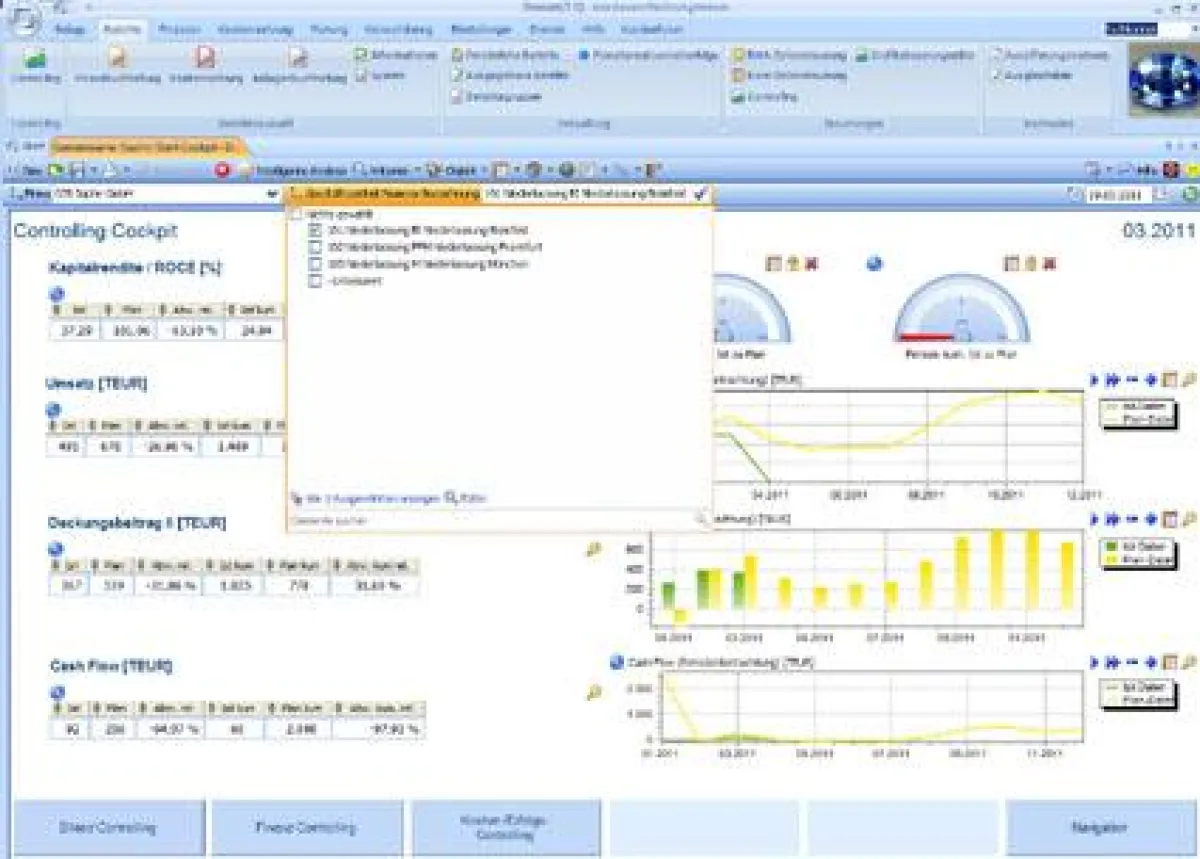This screenshot has height=859, width=1200.
Task: Select the orange Cockpit document tab
Action: tap(141, 148)
